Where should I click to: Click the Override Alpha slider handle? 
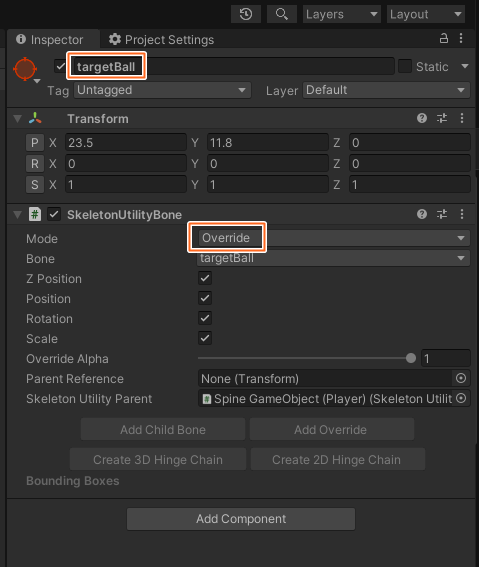click(x=411, y=358)
